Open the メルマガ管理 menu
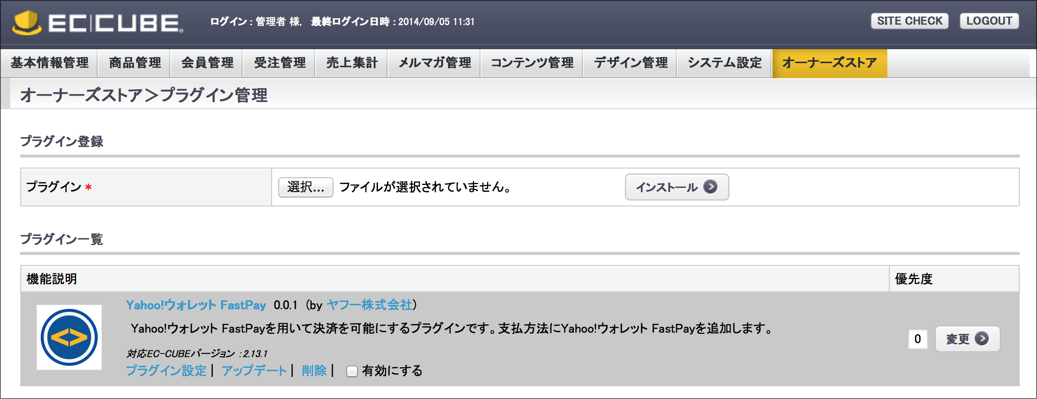1037x399 pixels. tap(435, 64)
